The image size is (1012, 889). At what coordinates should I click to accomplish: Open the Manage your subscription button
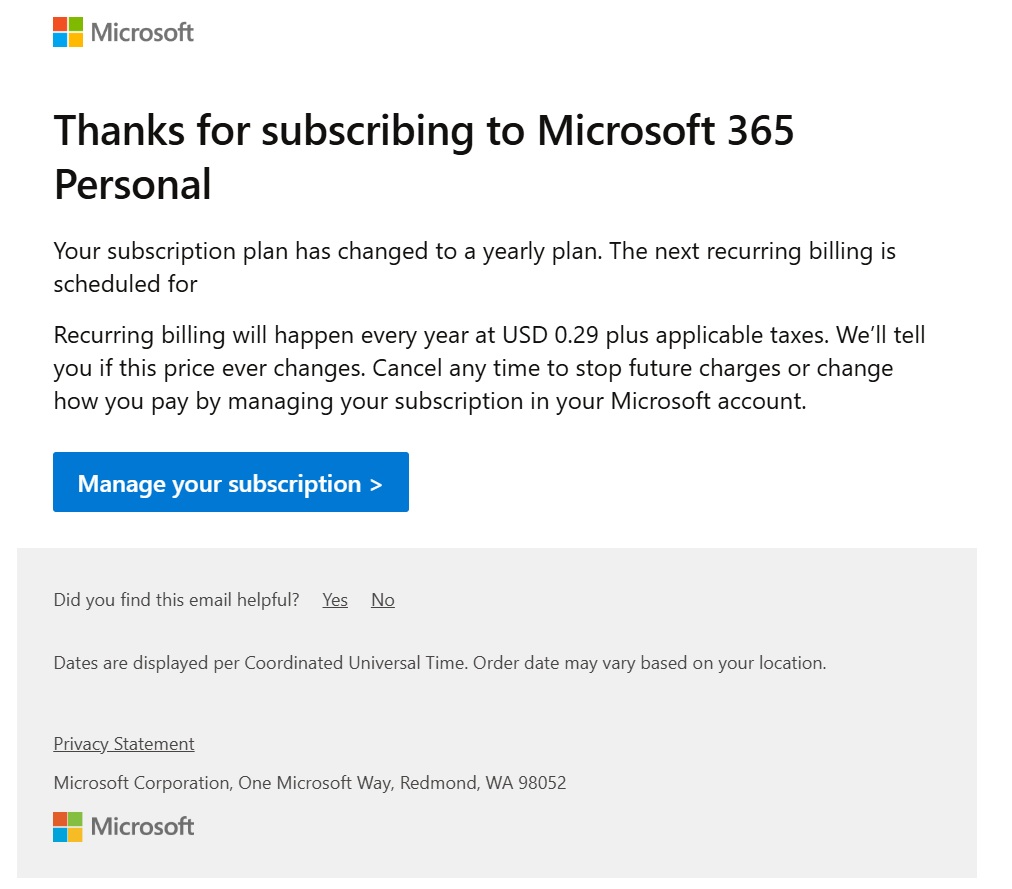pos(230,483)
